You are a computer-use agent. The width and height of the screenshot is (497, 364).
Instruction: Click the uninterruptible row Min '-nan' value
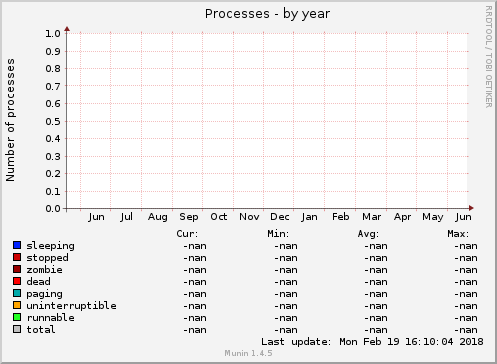[x=286, y=306]
